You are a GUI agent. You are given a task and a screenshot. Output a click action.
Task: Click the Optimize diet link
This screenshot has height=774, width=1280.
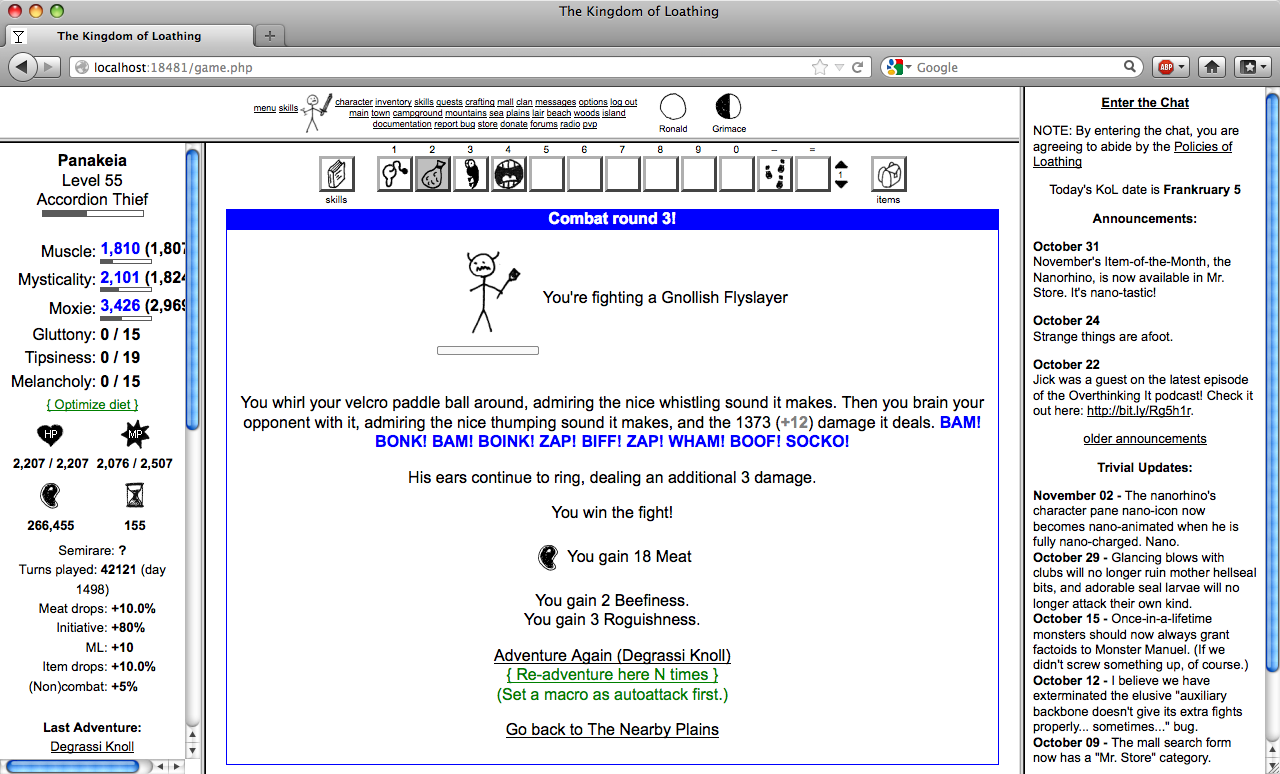click(92, 404)
